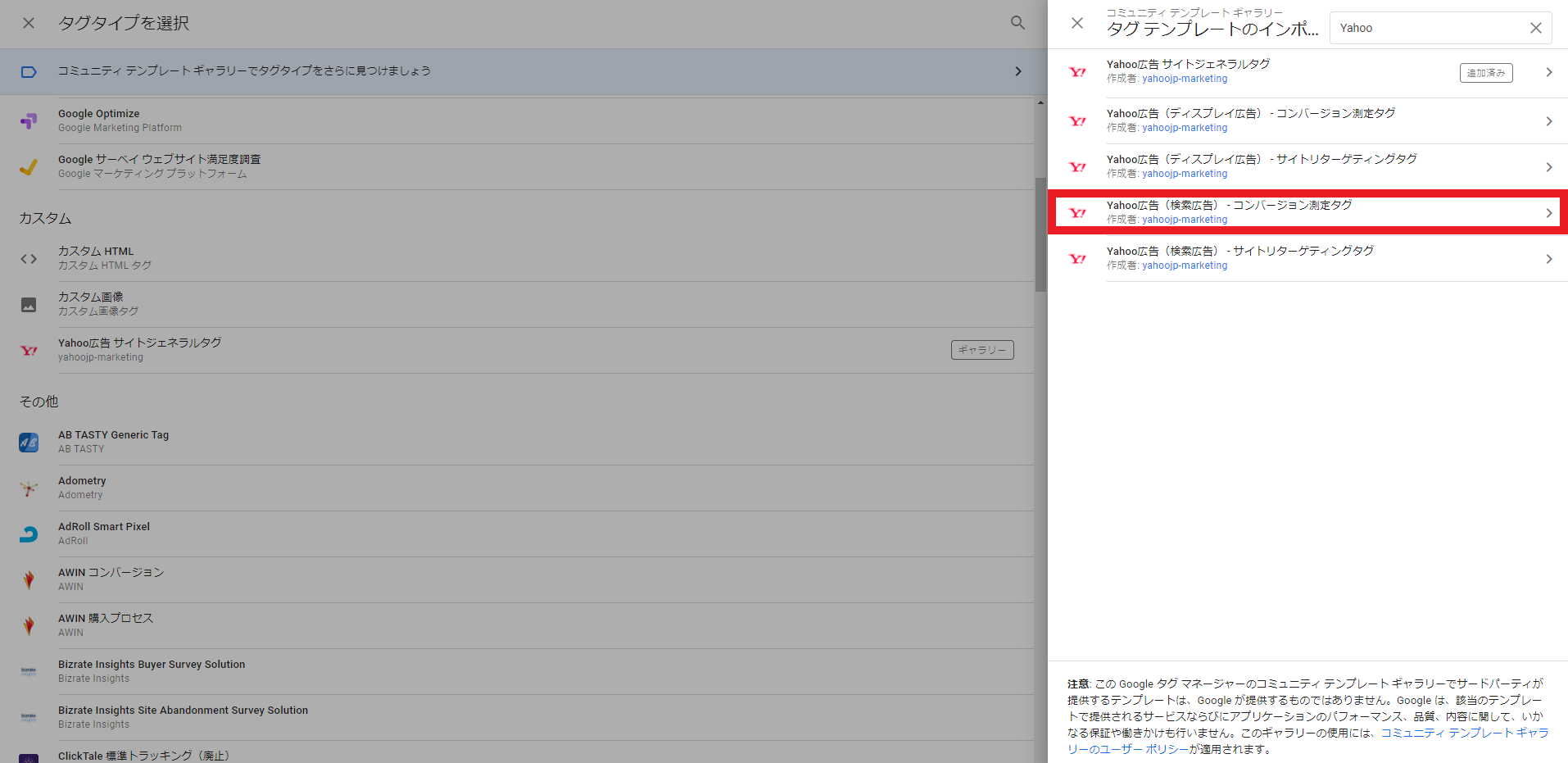Image resolution: width=1568 pixels, height=763 pixels.
Task: Click the AB TASTY Generic Tag icon
Action: pos(29,443)
